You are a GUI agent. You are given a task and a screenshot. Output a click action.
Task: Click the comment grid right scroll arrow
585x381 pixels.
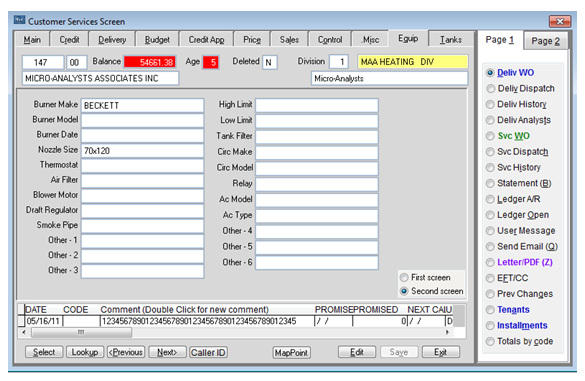click(x=447, y=332)
